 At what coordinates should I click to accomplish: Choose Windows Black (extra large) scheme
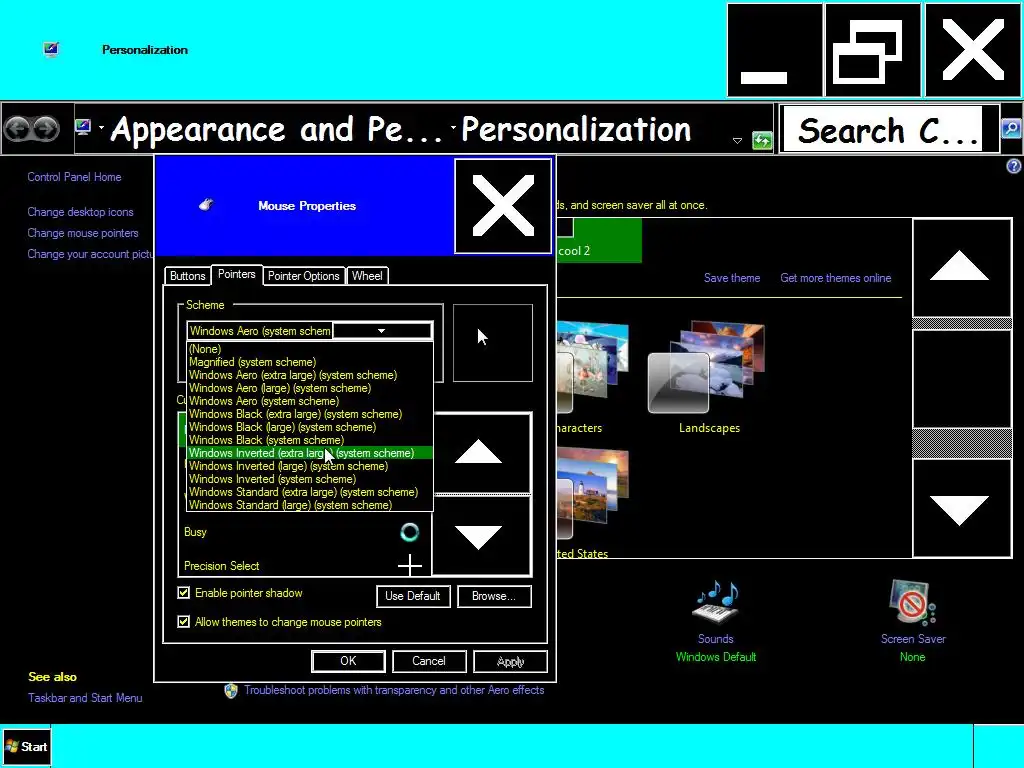point(310,414)
